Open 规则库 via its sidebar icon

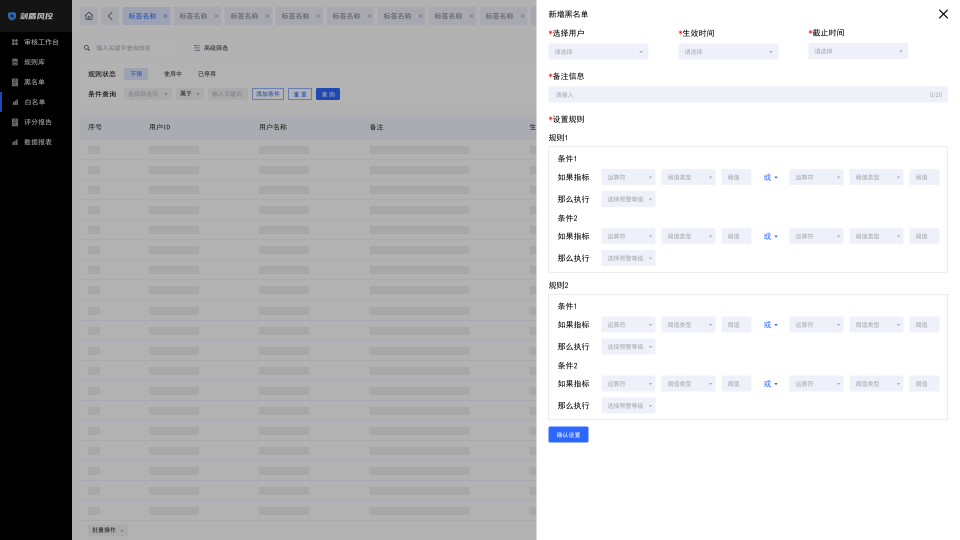pos(15,62)
